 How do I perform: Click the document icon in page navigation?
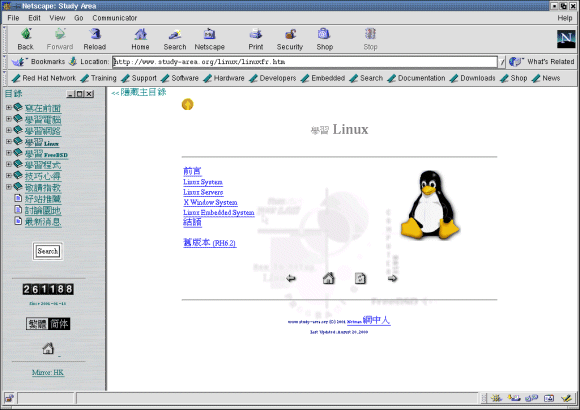coord(360,278)
